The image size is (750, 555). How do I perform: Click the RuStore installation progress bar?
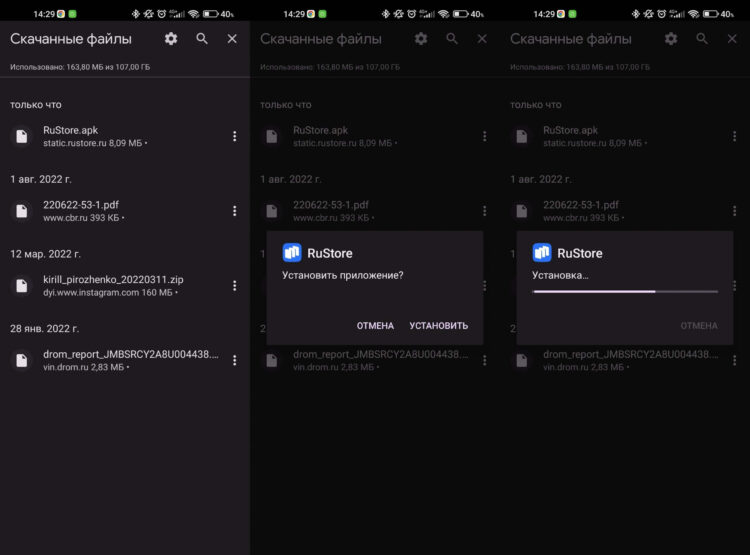pyautogui.click(x=625, y=291)
